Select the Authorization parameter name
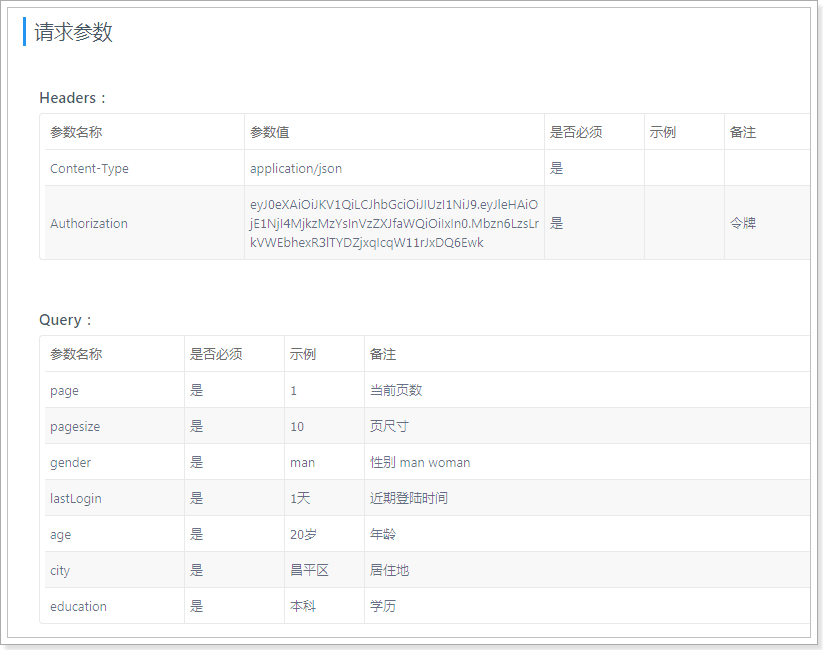The height and width of the screenshot is (650, 823). (x=89, y=224)
